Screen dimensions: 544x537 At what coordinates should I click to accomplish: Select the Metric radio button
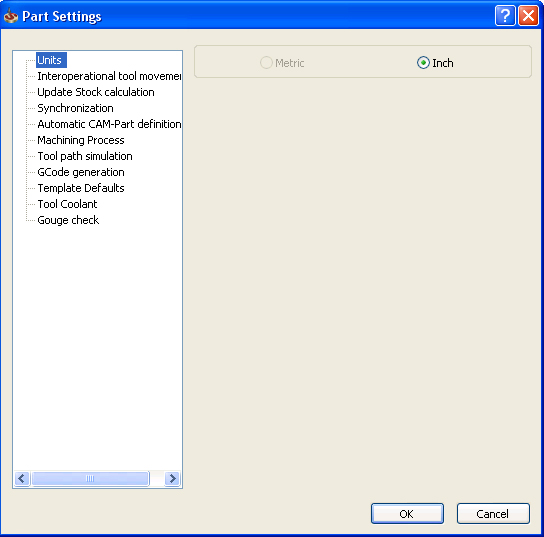click(266, 63)
